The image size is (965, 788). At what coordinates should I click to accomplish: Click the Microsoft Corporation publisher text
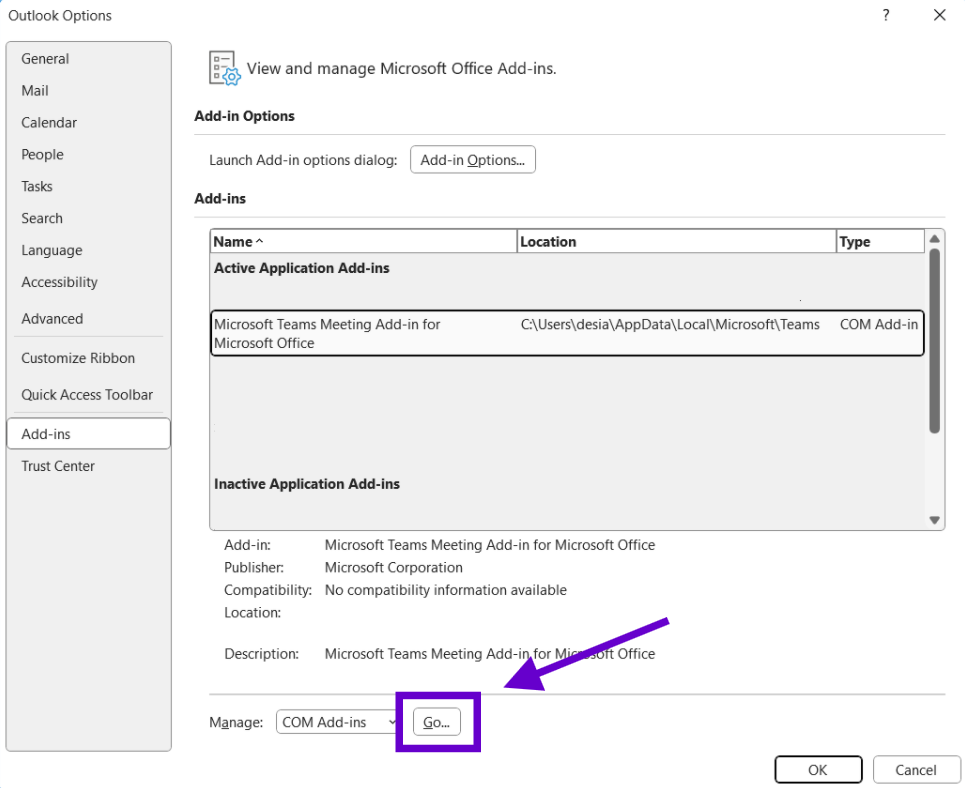(394, 568)
